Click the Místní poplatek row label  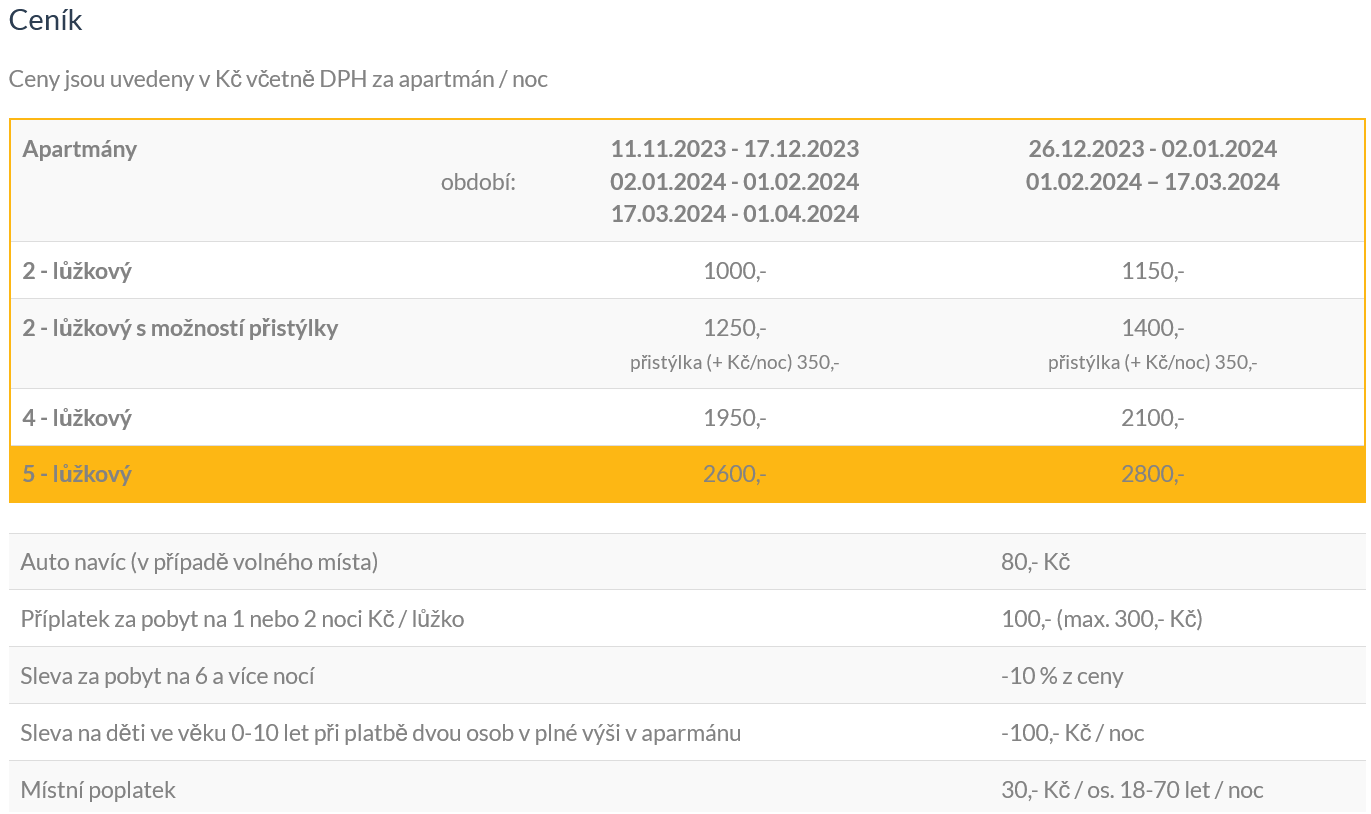tap(98, 790)
